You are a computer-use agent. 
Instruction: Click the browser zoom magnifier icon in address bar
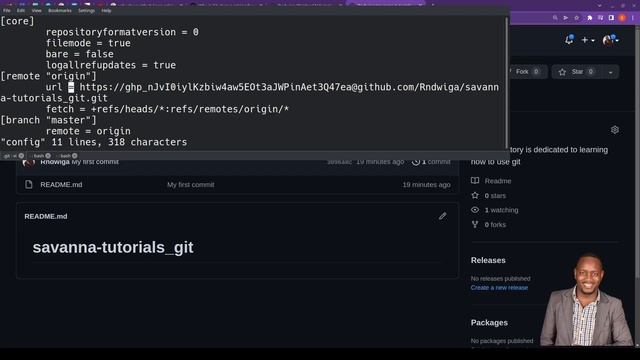(555, 18)
